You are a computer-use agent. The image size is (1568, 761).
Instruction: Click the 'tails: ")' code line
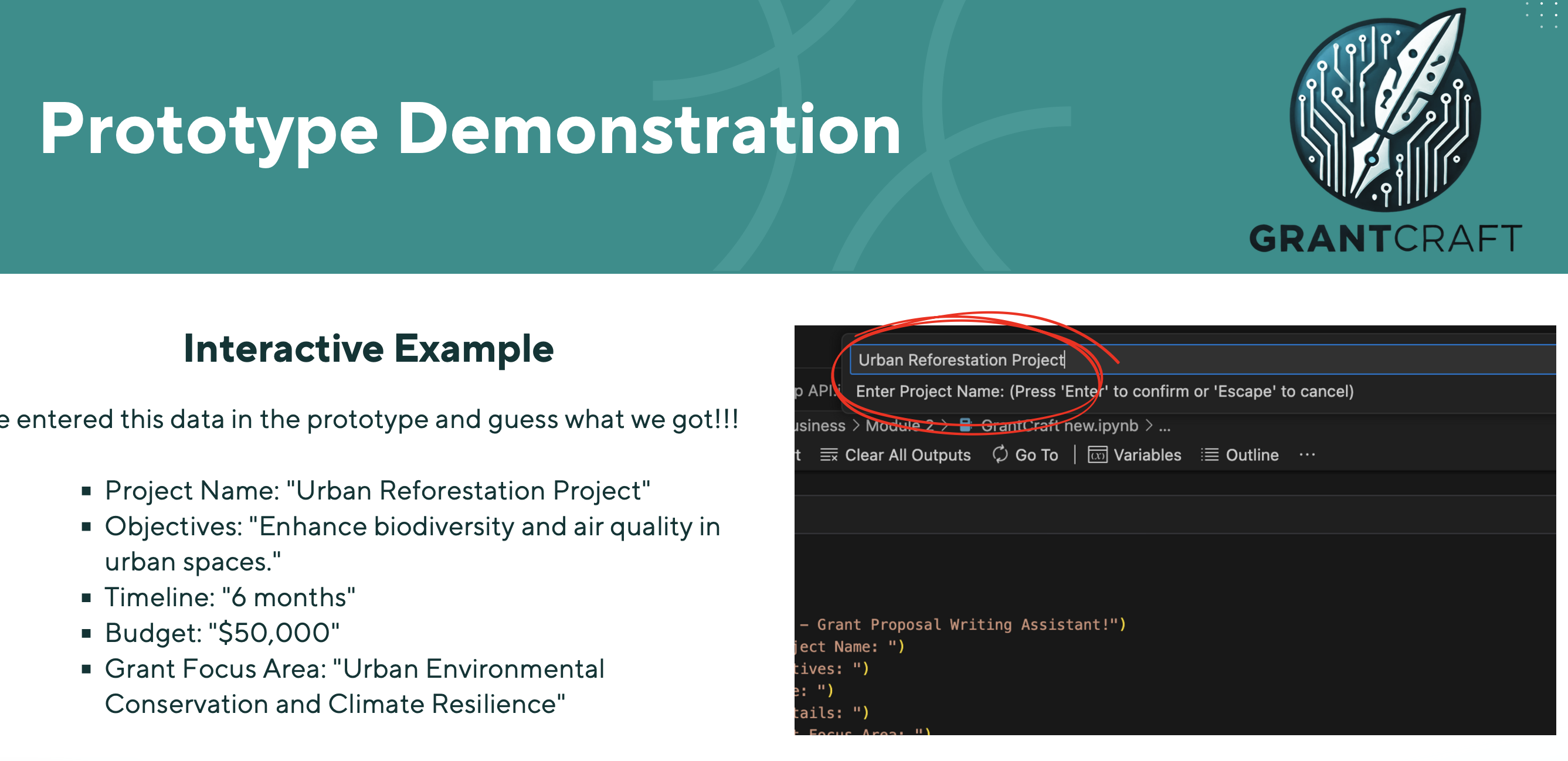[831, 712]
